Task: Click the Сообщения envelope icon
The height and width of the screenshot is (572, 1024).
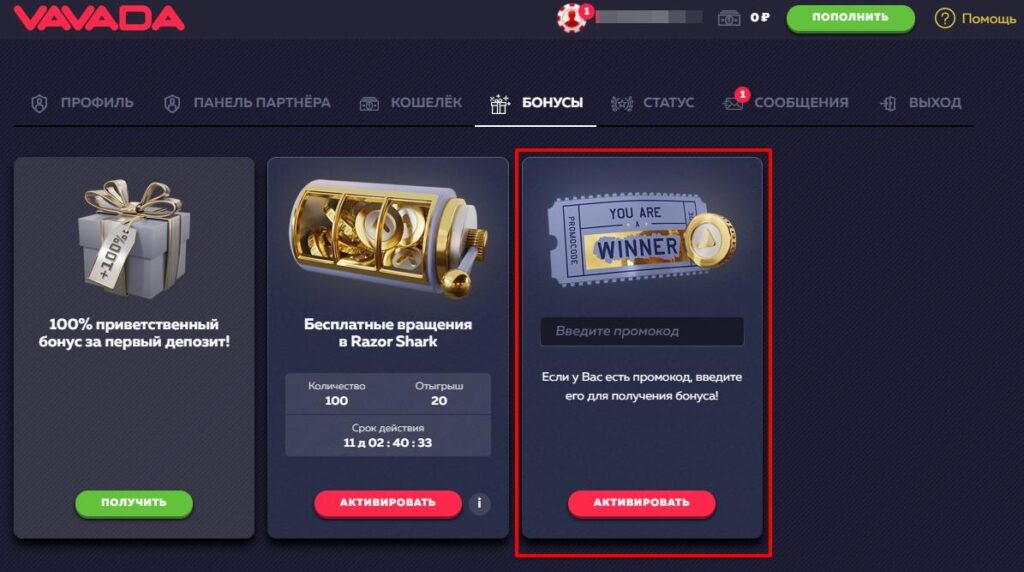Action: tap(733, 103)
